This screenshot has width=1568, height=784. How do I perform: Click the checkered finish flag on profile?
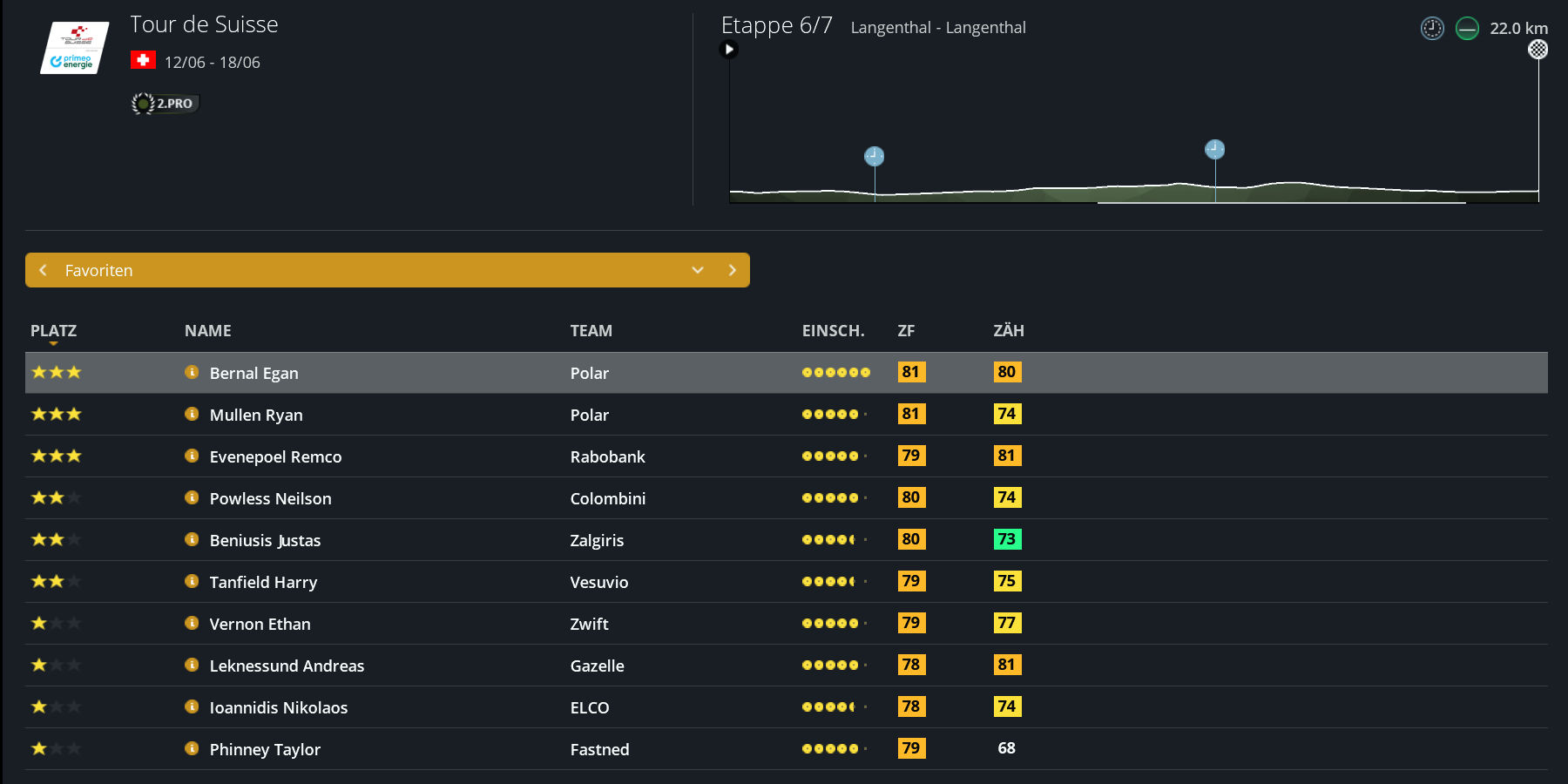pos(1538,50)
